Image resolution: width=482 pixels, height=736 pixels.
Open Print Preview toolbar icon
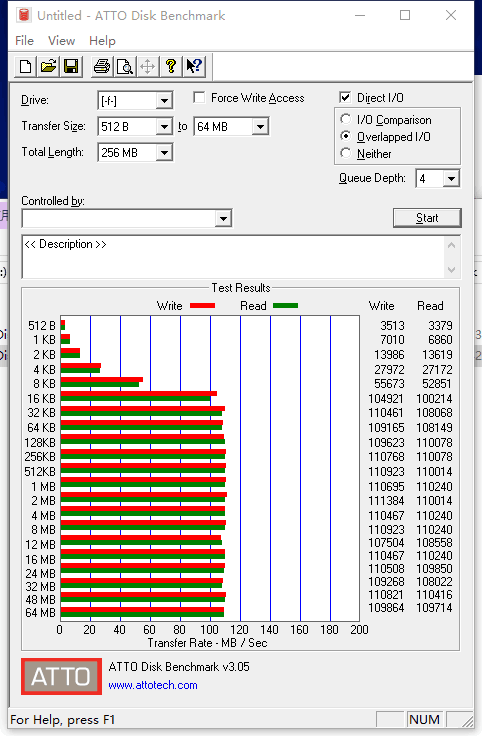point(124,66)
